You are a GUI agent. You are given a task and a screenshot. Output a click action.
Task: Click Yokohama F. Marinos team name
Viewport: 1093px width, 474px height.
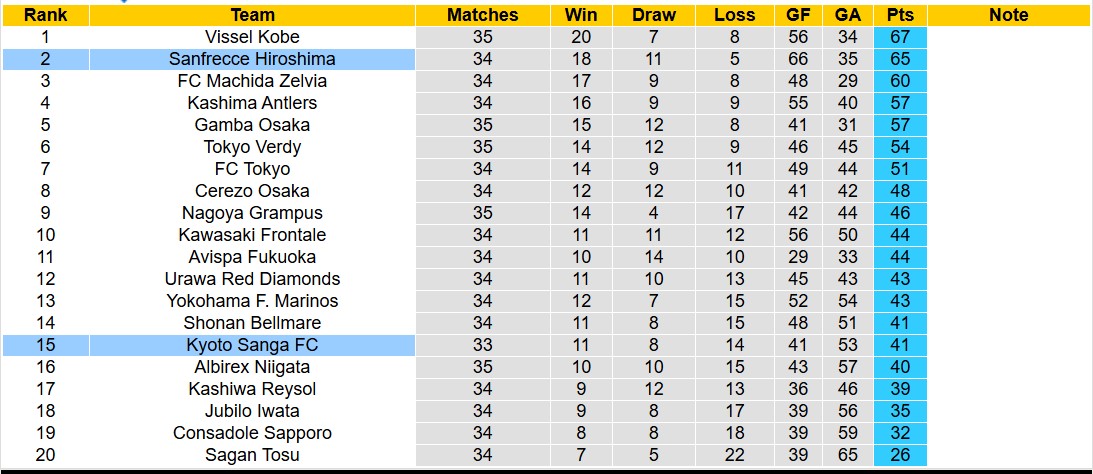(252, 301)
